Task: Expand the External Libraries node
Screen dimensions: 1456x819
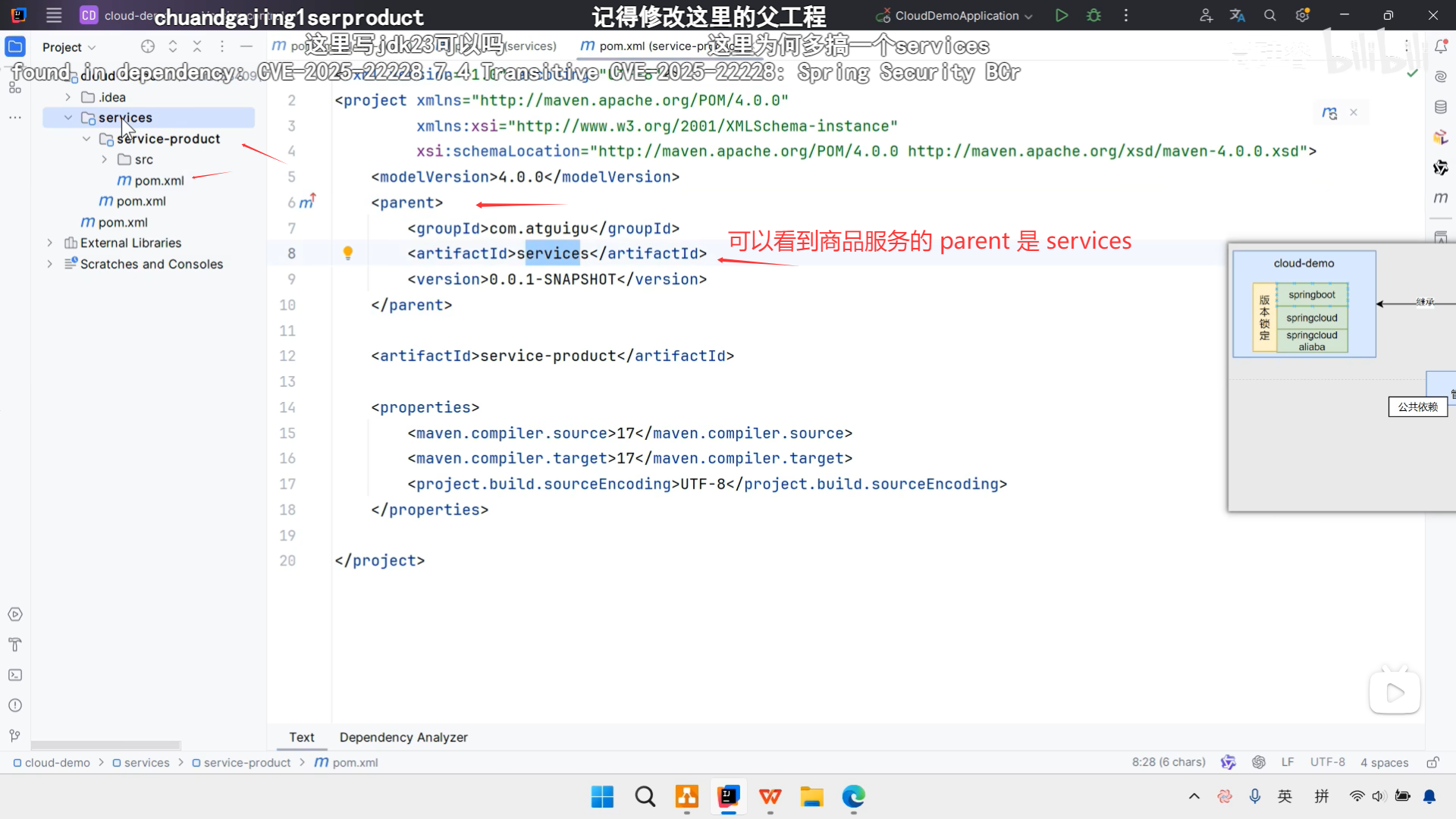Action: [x=50, y=243]
